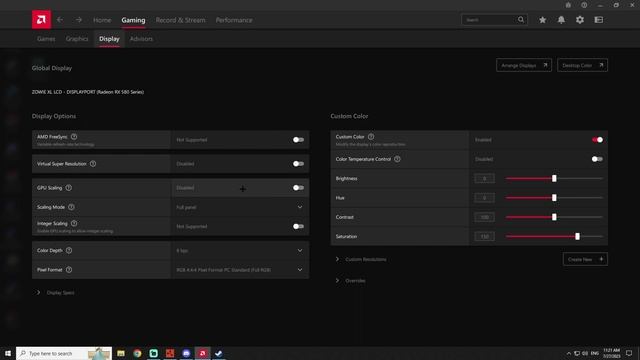Enable Virtual Super Resolution toggle
Viewport: 640px width, 360px height.
[x=298, y=164]
